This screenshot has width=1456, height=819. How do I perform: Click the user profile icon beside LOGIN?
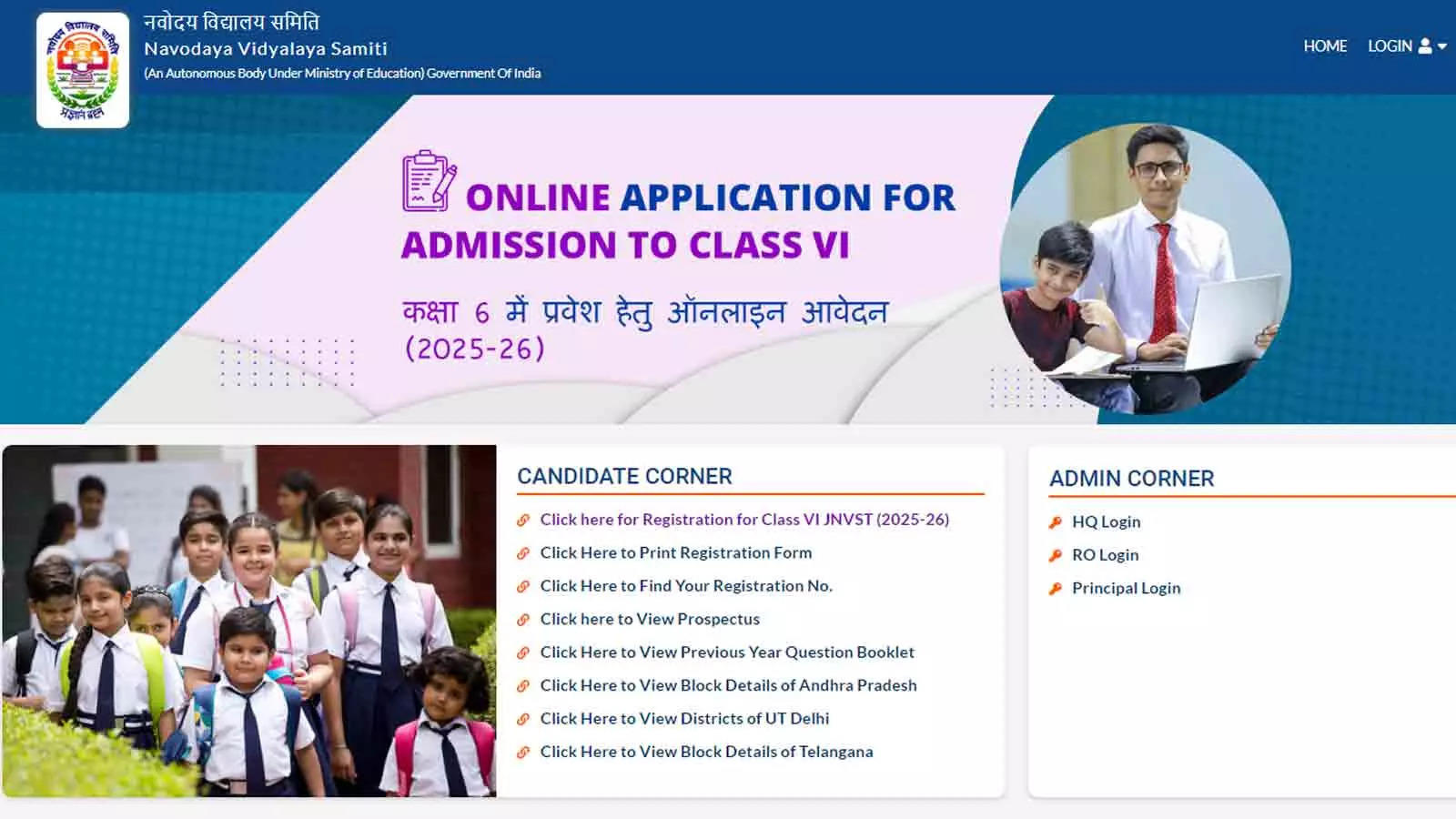(x=1425, y=46)
